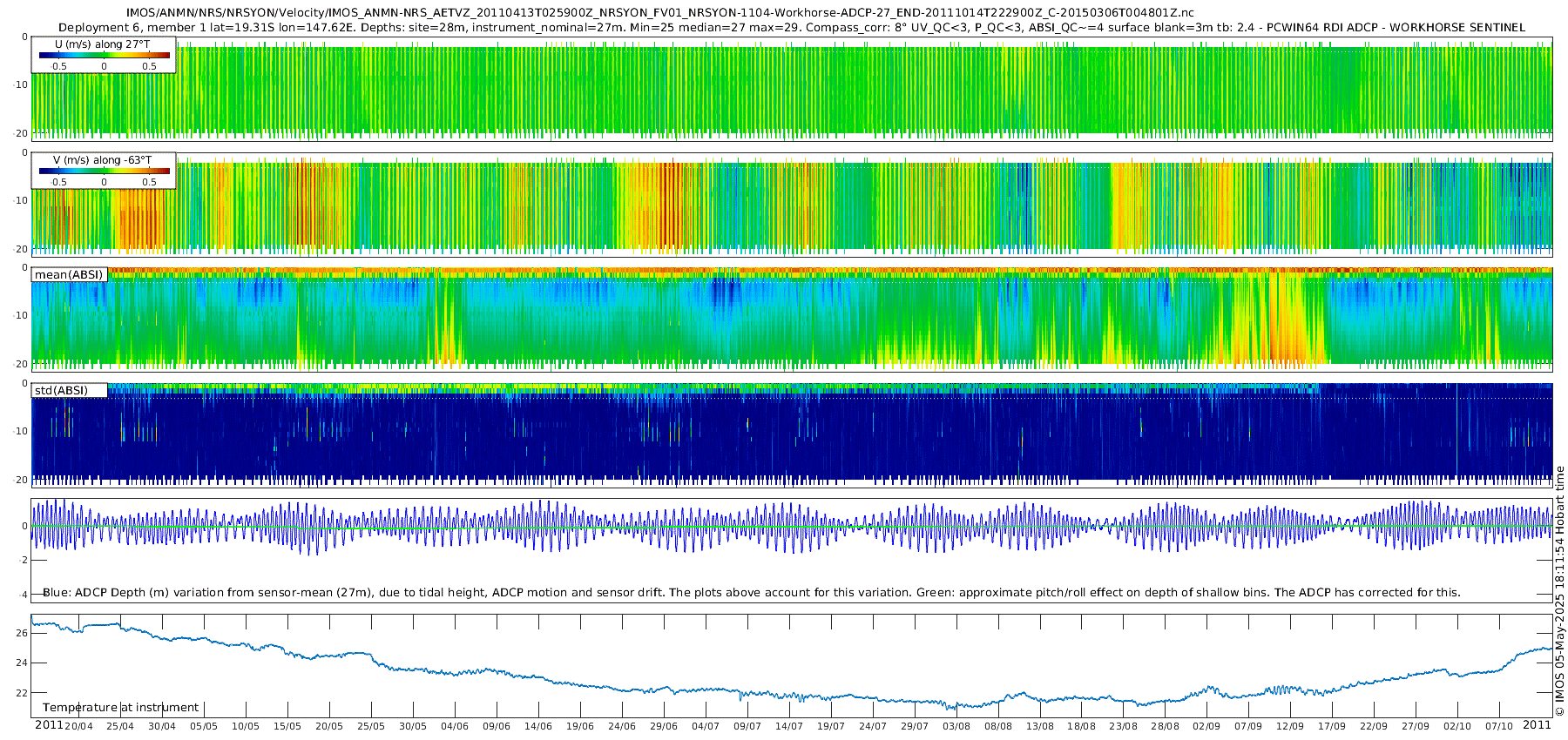This screenshot has height=740, width=1568.
Task: Click the 2011 year label at bottom left
Action: click(x=49, y=725)
